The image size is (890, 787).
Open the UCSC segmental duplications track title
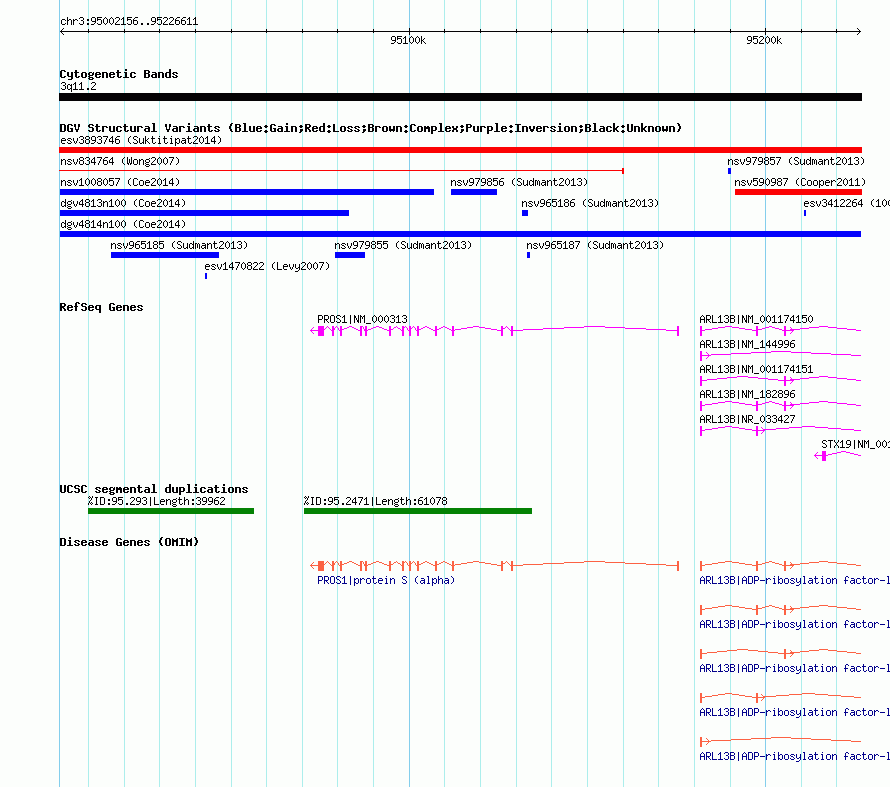point(154,489)
